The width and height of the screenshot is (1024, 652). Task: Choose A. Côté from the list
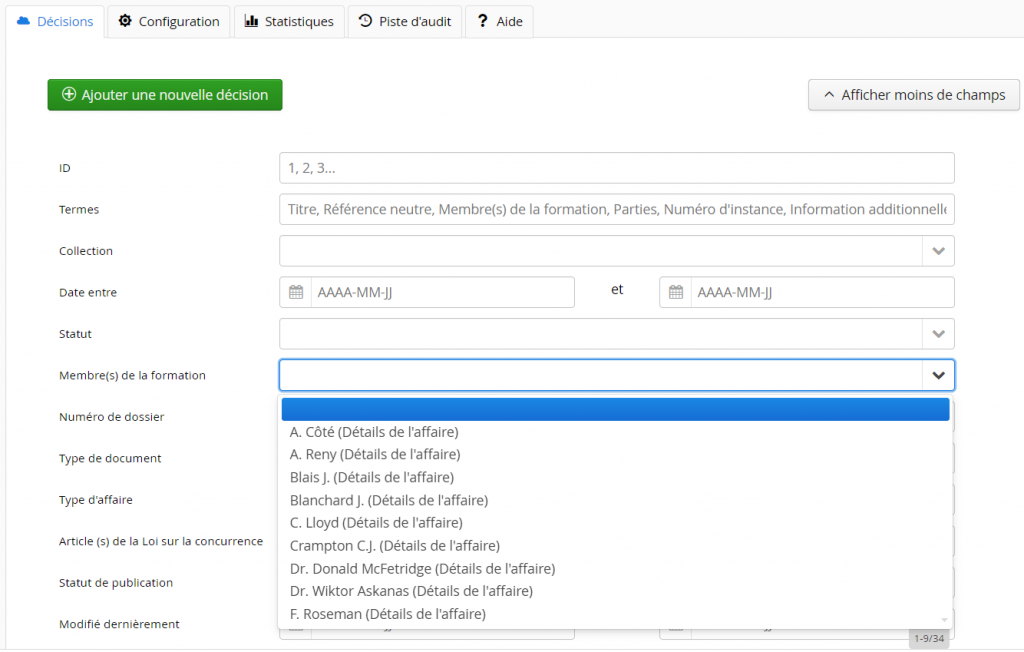point(374,432)
